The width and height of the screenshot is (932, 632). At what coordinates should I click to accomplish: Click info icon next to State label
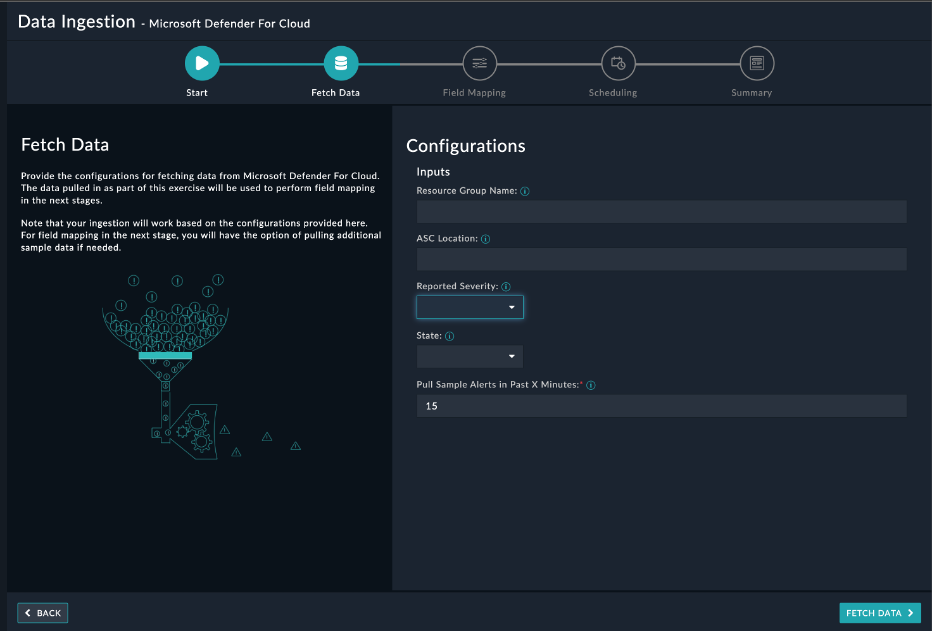pos(449,336)
